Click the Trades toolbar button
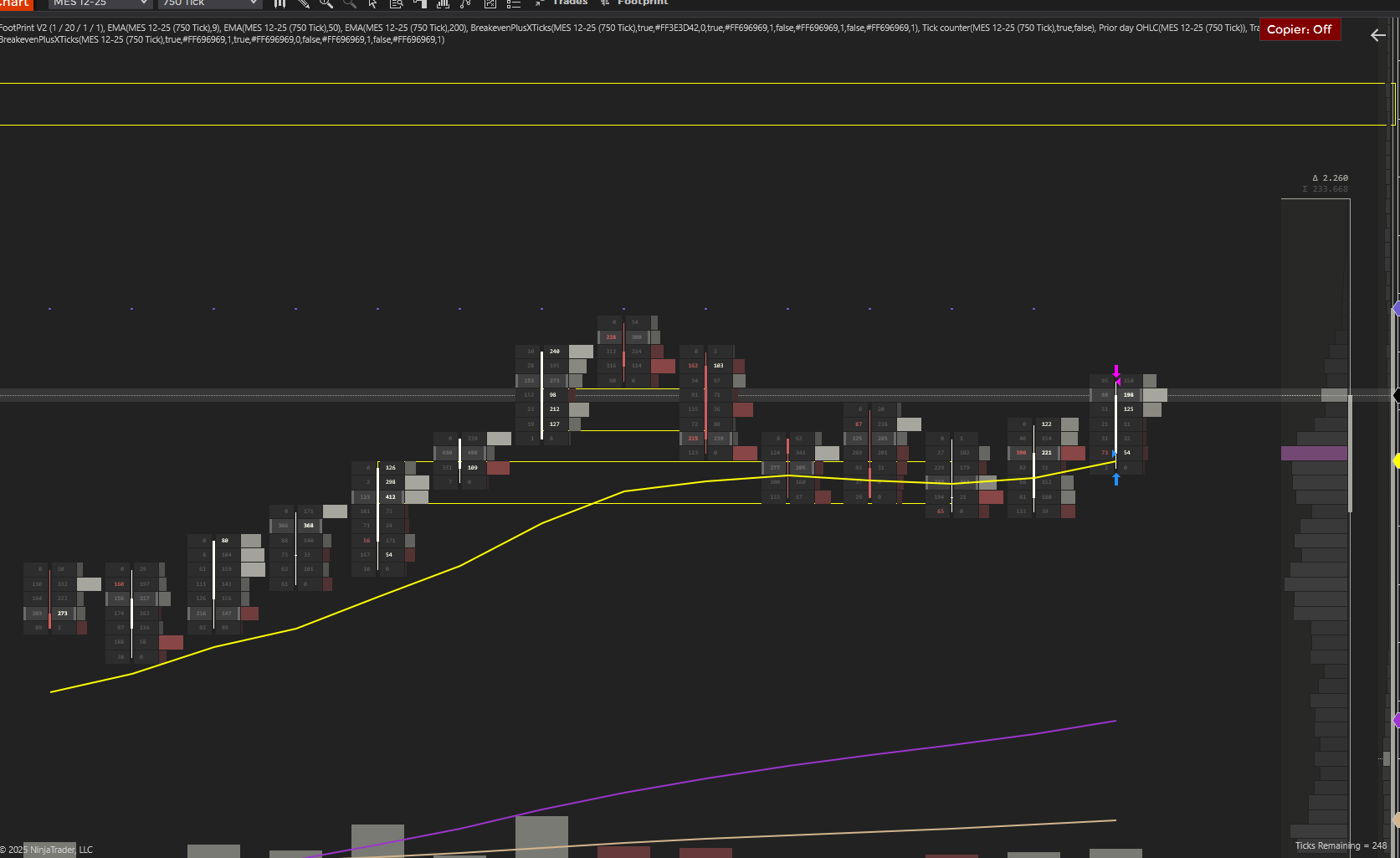1400x858 pixels. point(562,3)
